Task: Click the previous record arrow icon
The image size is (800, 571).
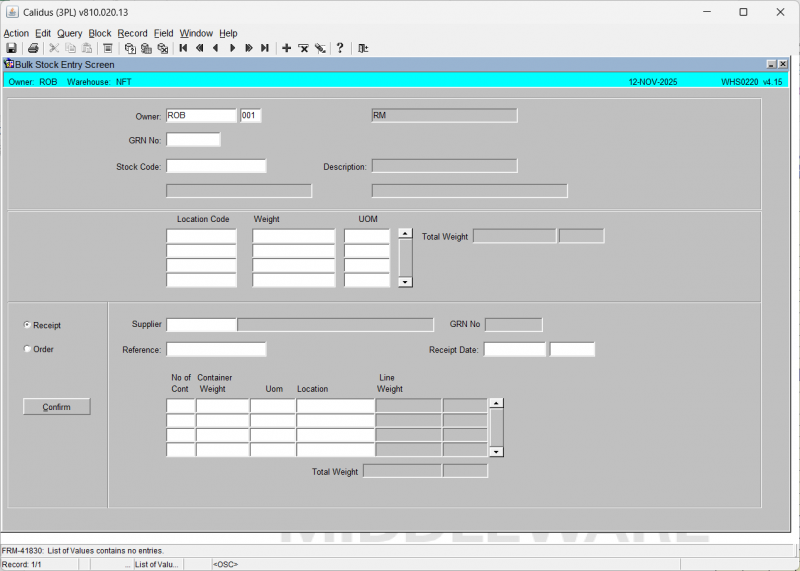Action: point(215,48)
